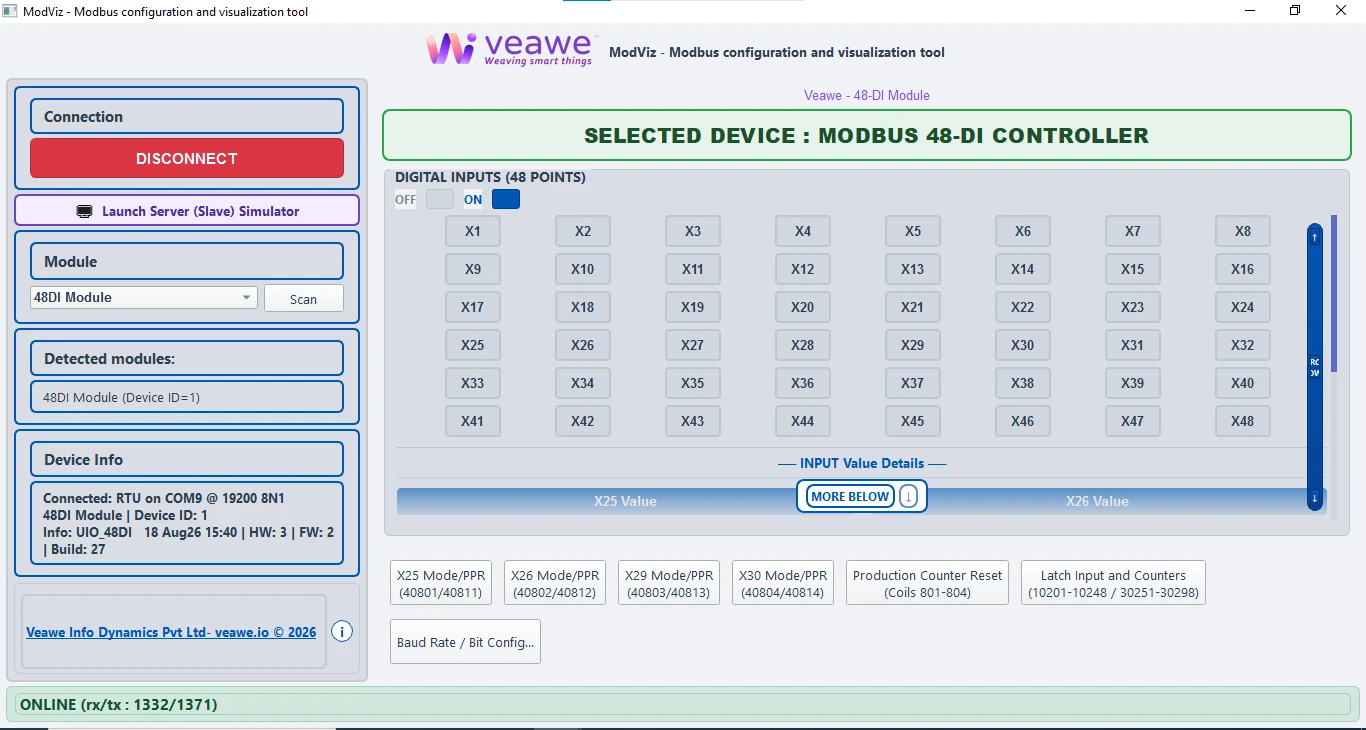
Task: Toggle digital input X1
Action: pos(473,231)
